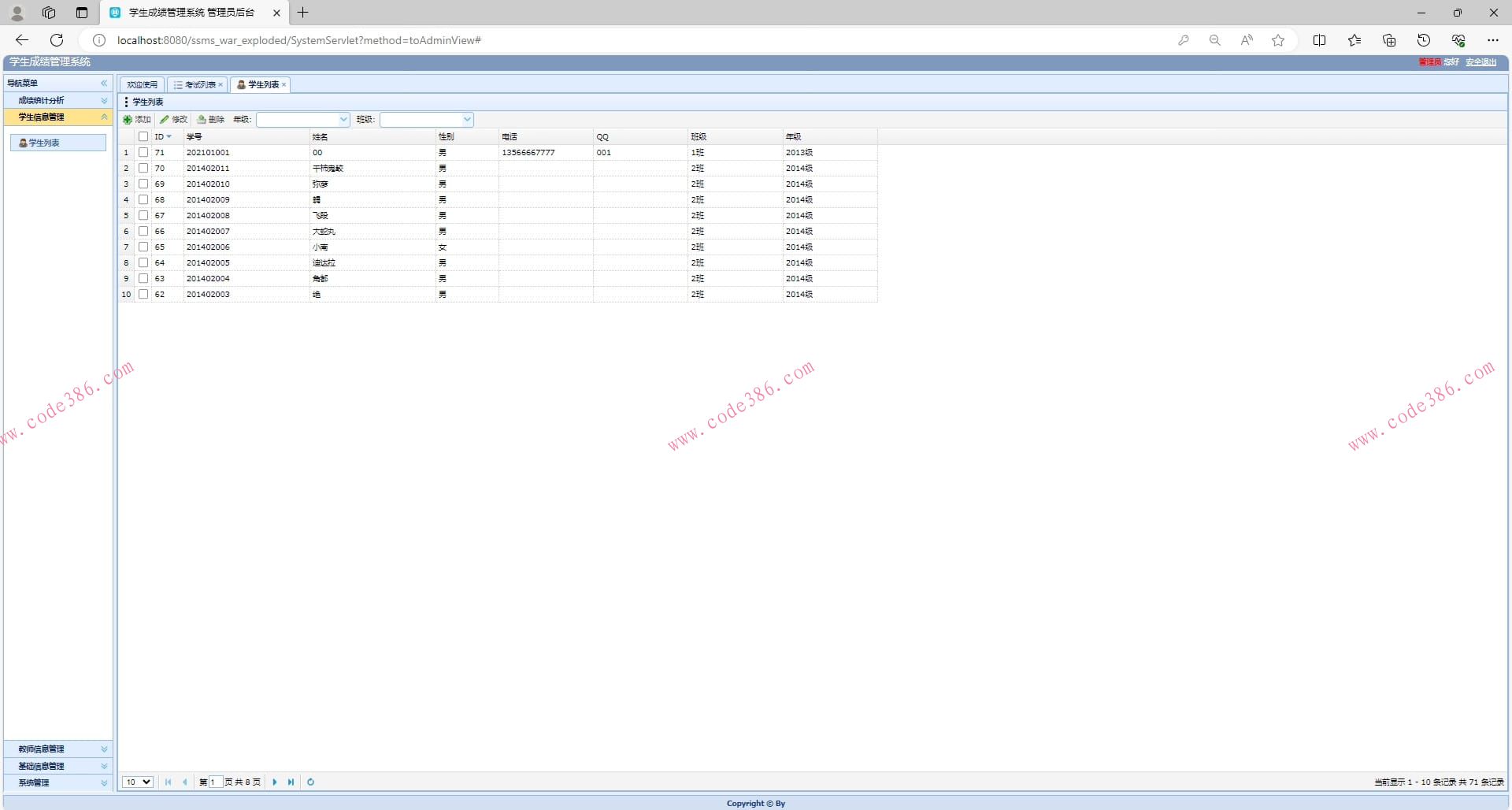Go to the previous page of results

pyautogui.click(x=184, y=782)
